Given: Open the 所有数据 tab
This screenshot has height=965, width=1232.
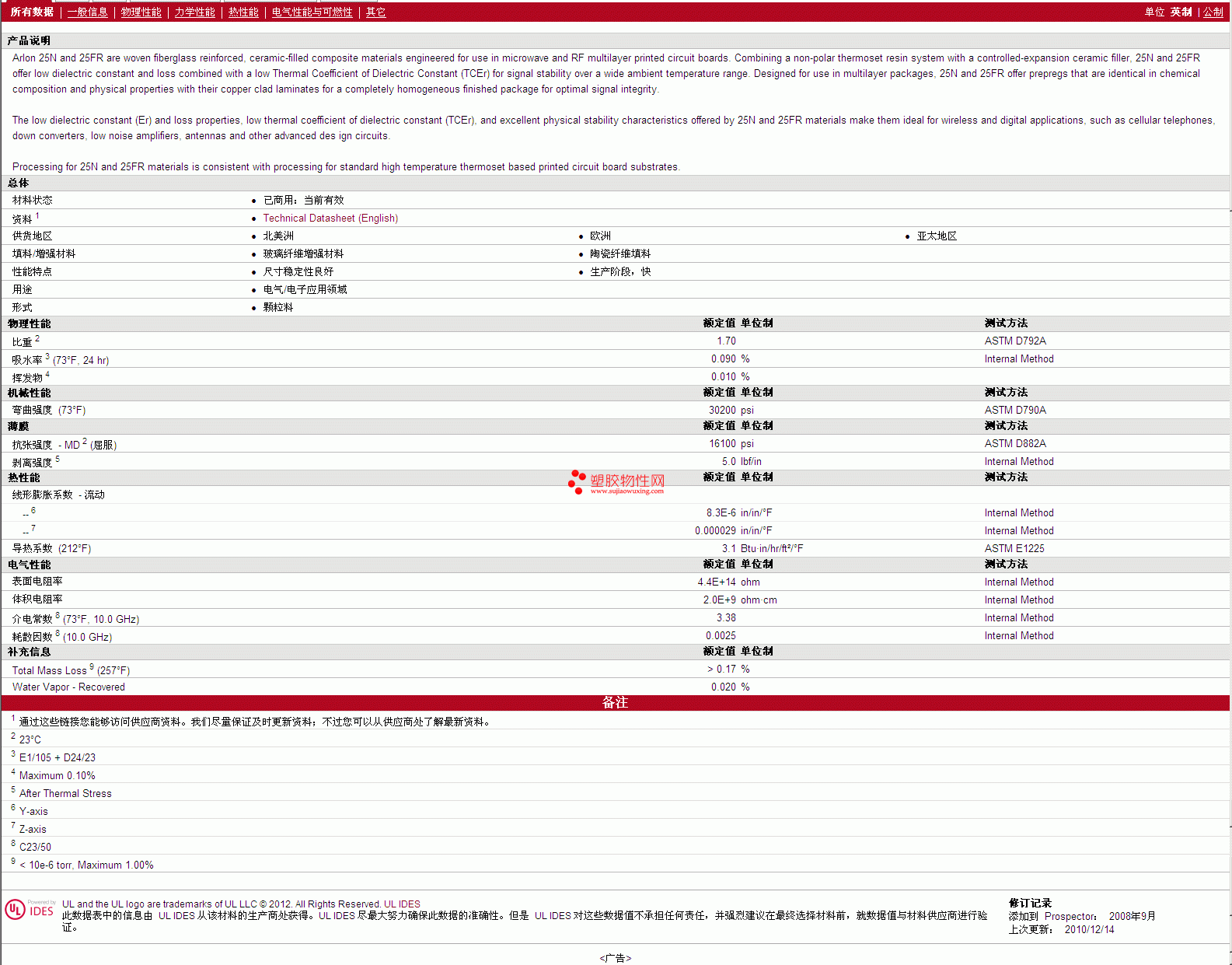Looking at the screenshot, I should point(32,12).
